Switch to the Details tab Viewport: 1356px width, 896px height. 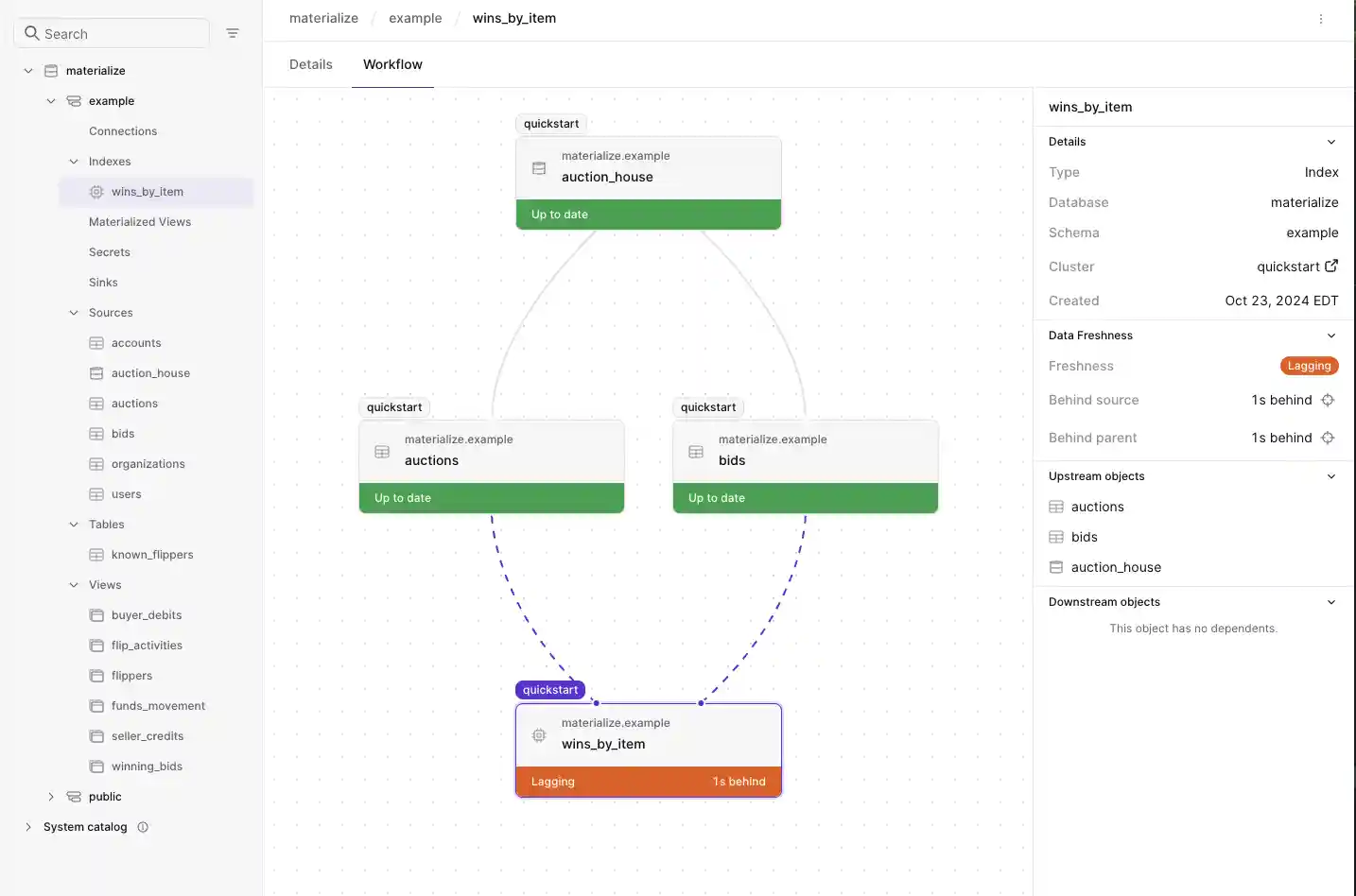(310, 63)
